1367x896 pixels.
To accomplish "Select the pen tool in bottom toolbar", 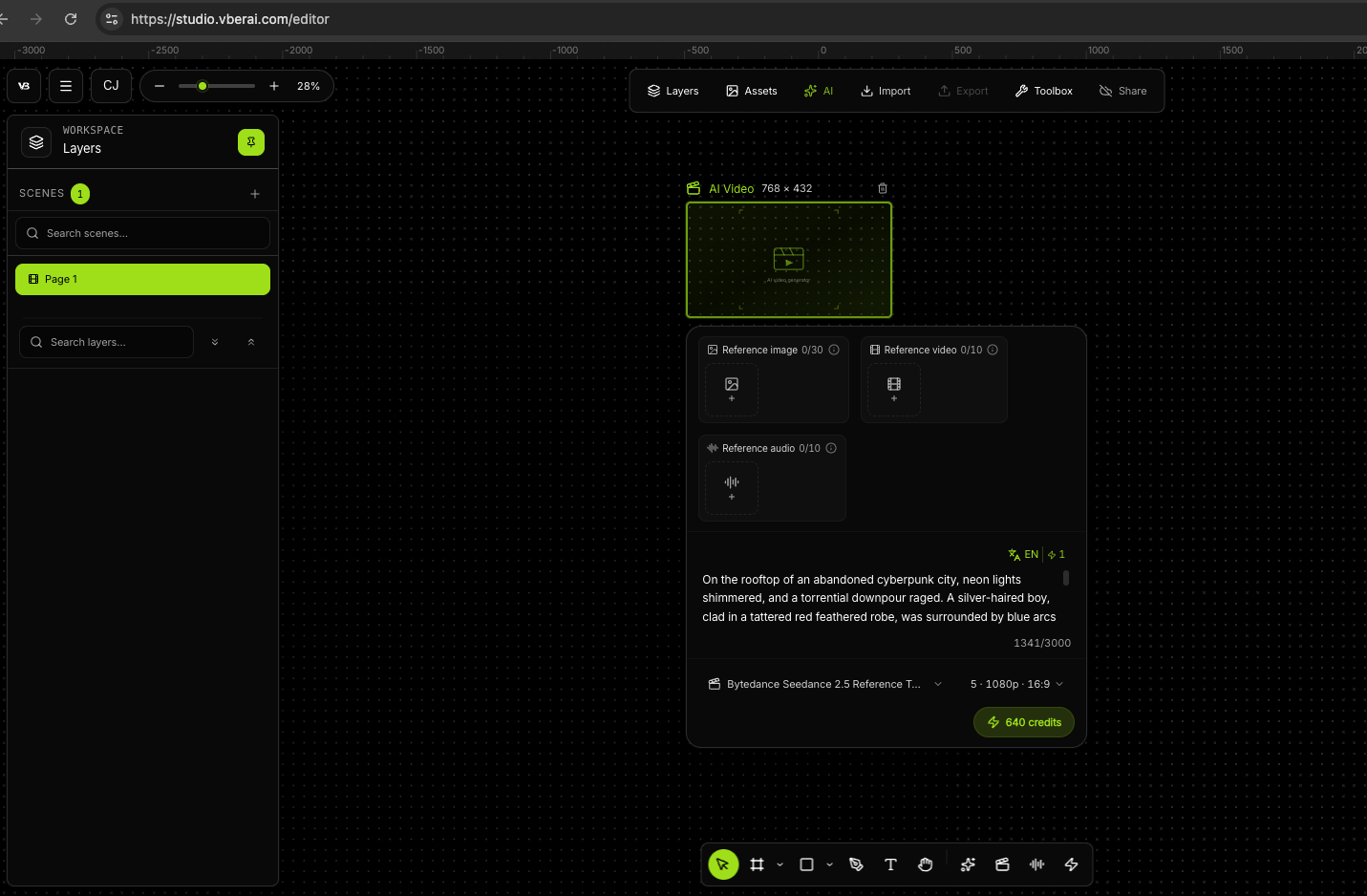I will [x=856, y=864].
